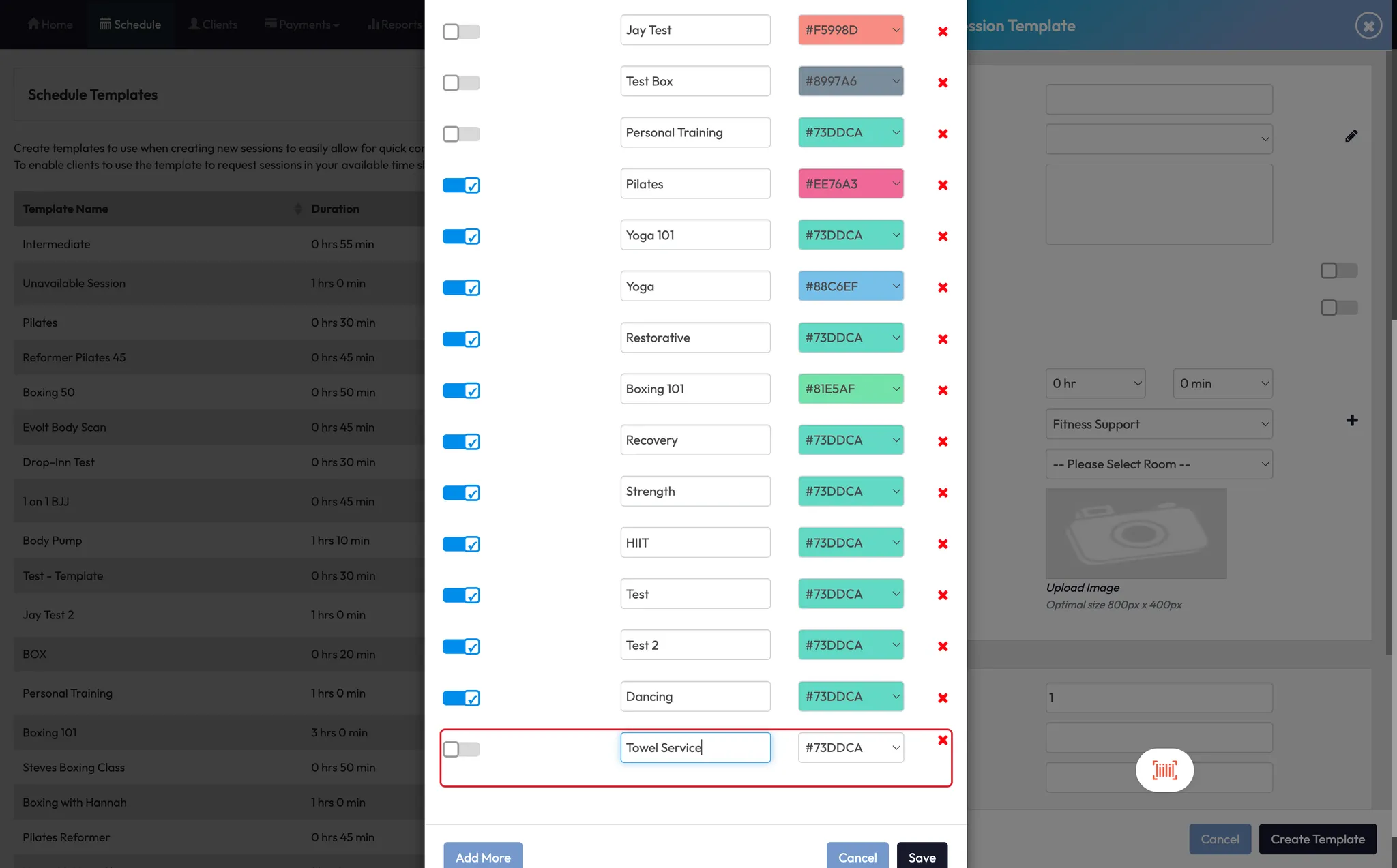The image size is (1397, 868).
Task: Open the 0 min duration dropdown
Action: click(1222, 383)
